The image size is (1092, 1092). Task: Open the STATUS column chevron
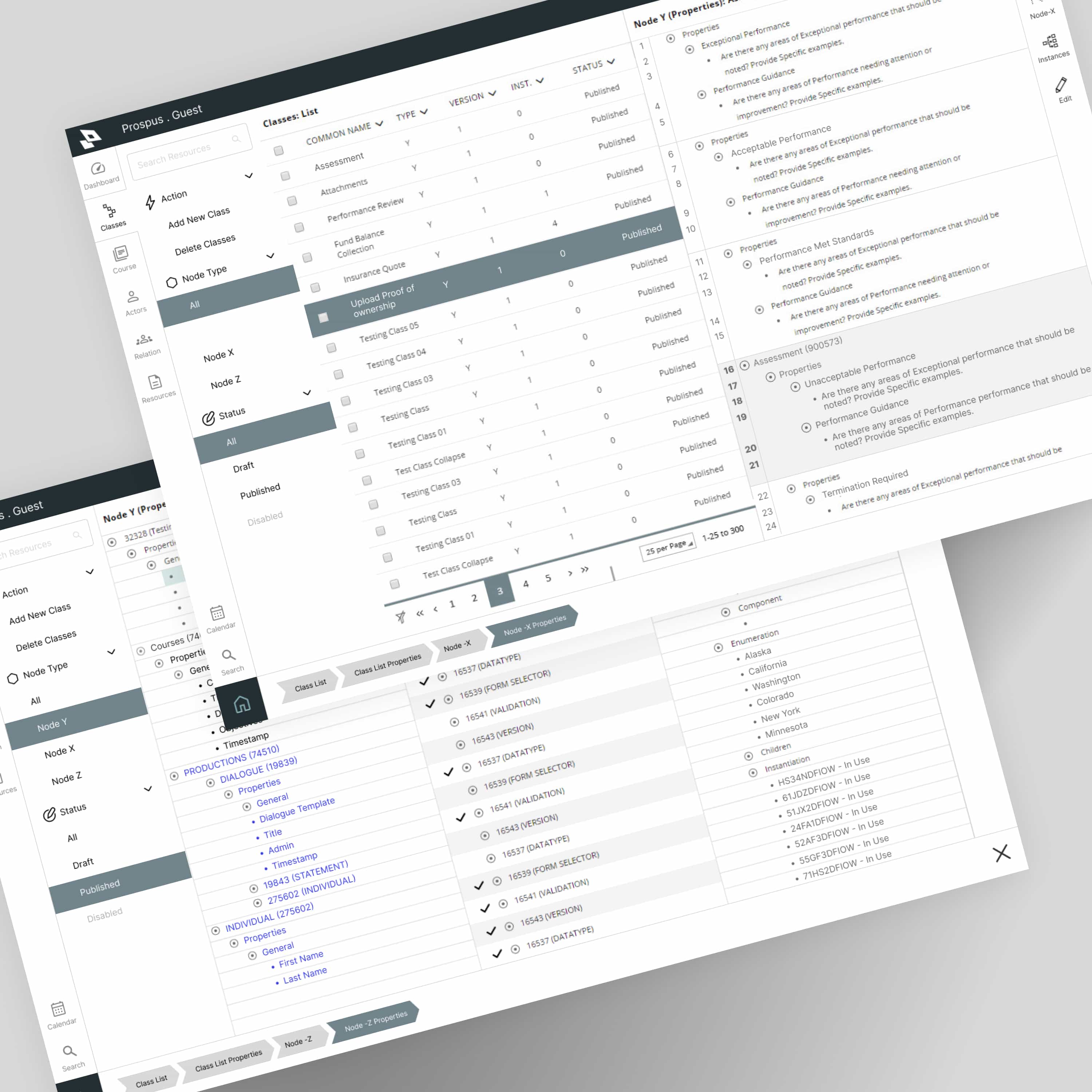coord(610,62)
